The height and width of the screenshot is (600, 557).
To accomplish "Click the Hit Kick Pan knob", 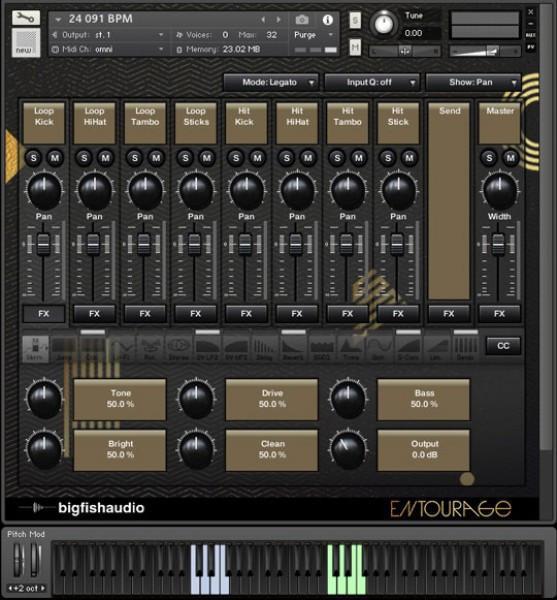I will pos(246,190).
